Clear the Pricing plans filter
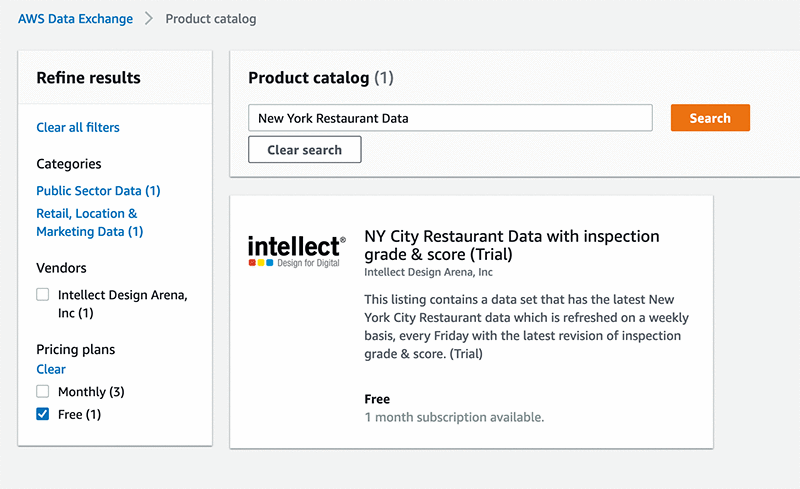 (x=51, y=369)
